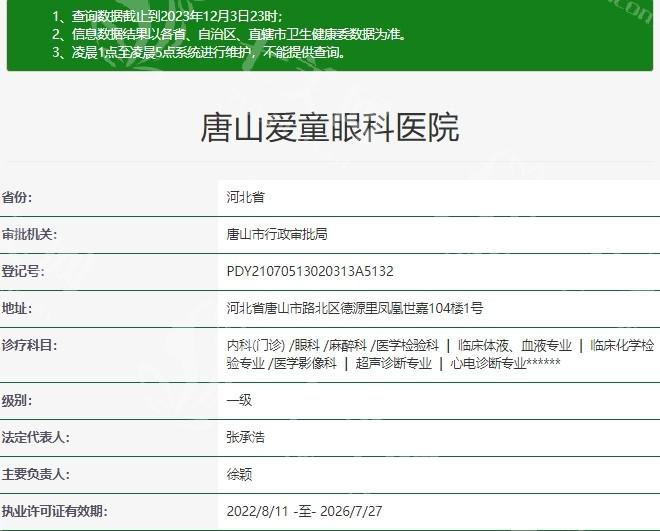Click the value 唐山市行政审批局
This screenshot has height=531, width=660.
pyautogui.click(x=277, y=234)
